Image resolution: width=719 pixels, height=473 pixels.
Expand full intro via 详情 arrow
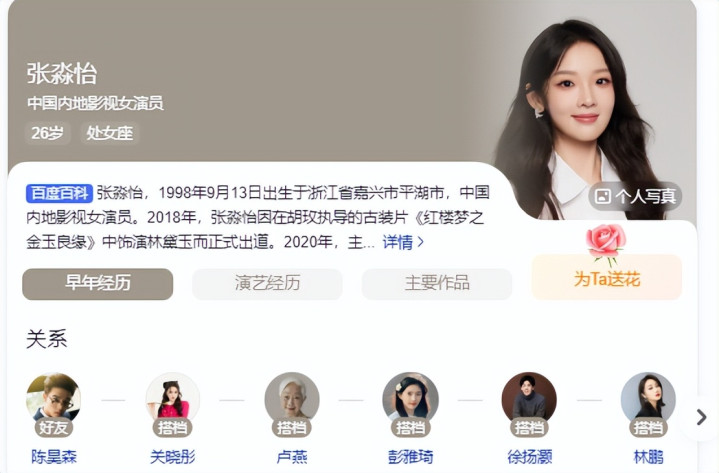[x=403, y=242]
